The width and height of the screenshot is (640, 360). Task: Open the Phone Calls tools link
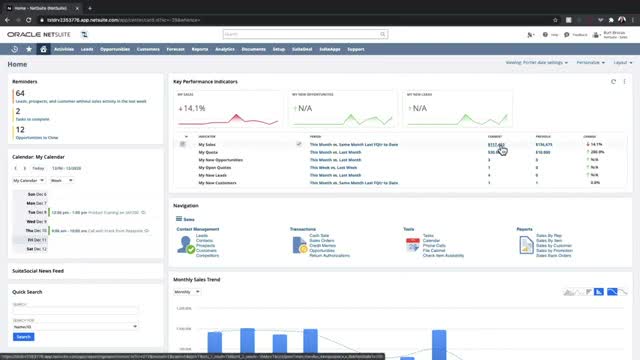point(434,245)
